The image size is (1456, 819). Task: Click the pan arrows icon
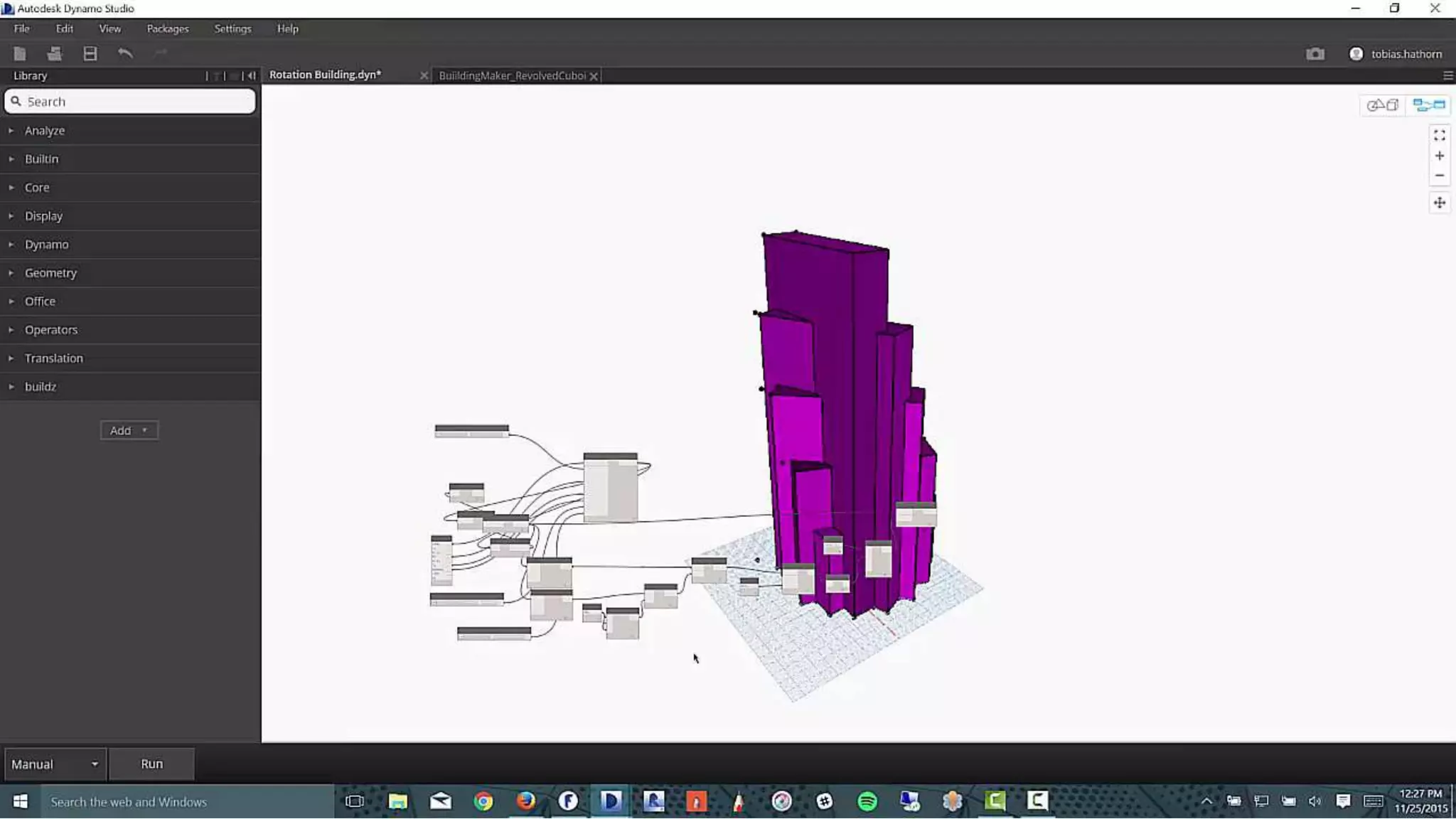pyautogui.click(x=1440, y=203)
